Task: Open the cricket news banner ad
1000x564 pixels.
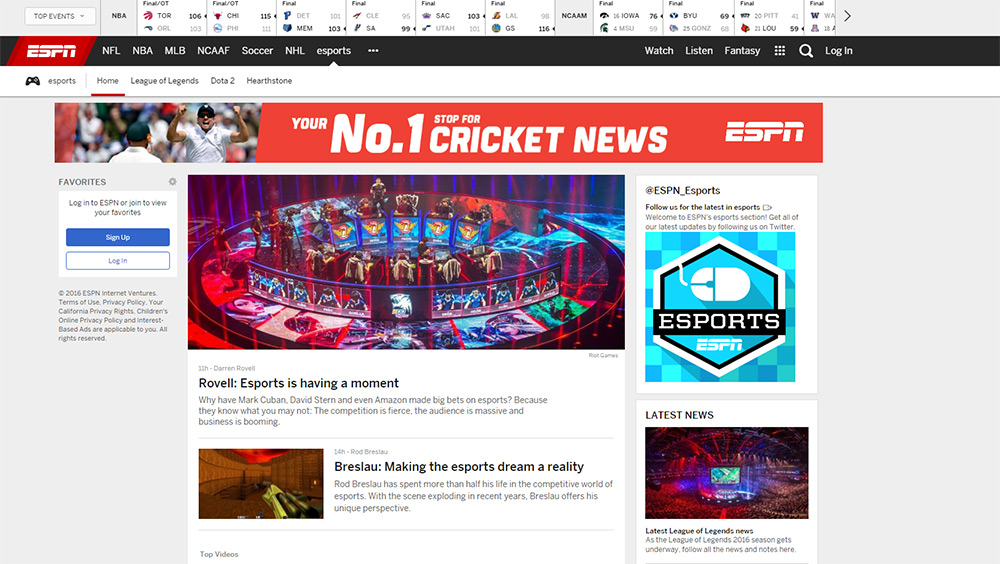Action: (438, 133)
